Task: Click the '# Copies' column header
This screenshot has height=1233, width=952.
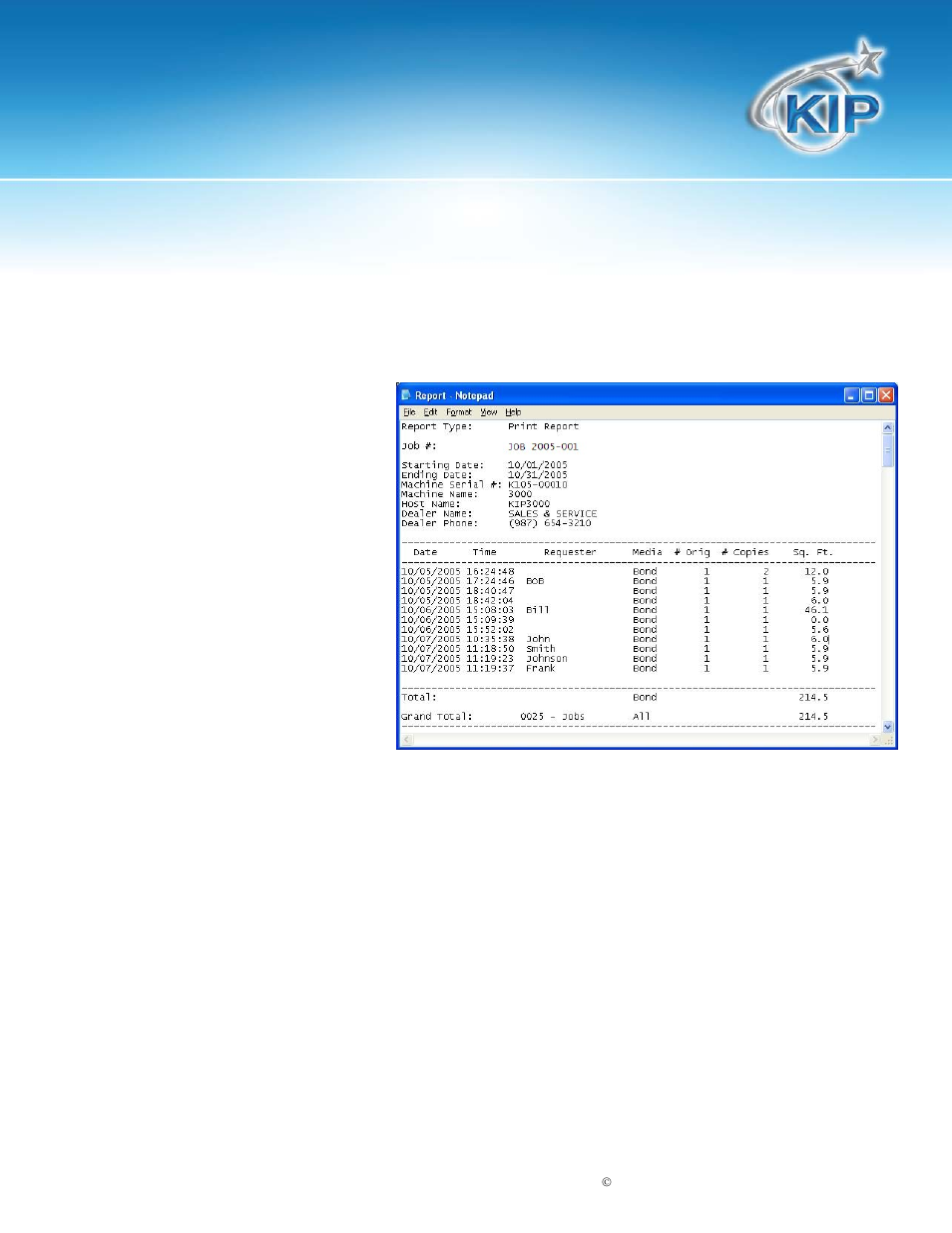Action: tap(744, 552)
